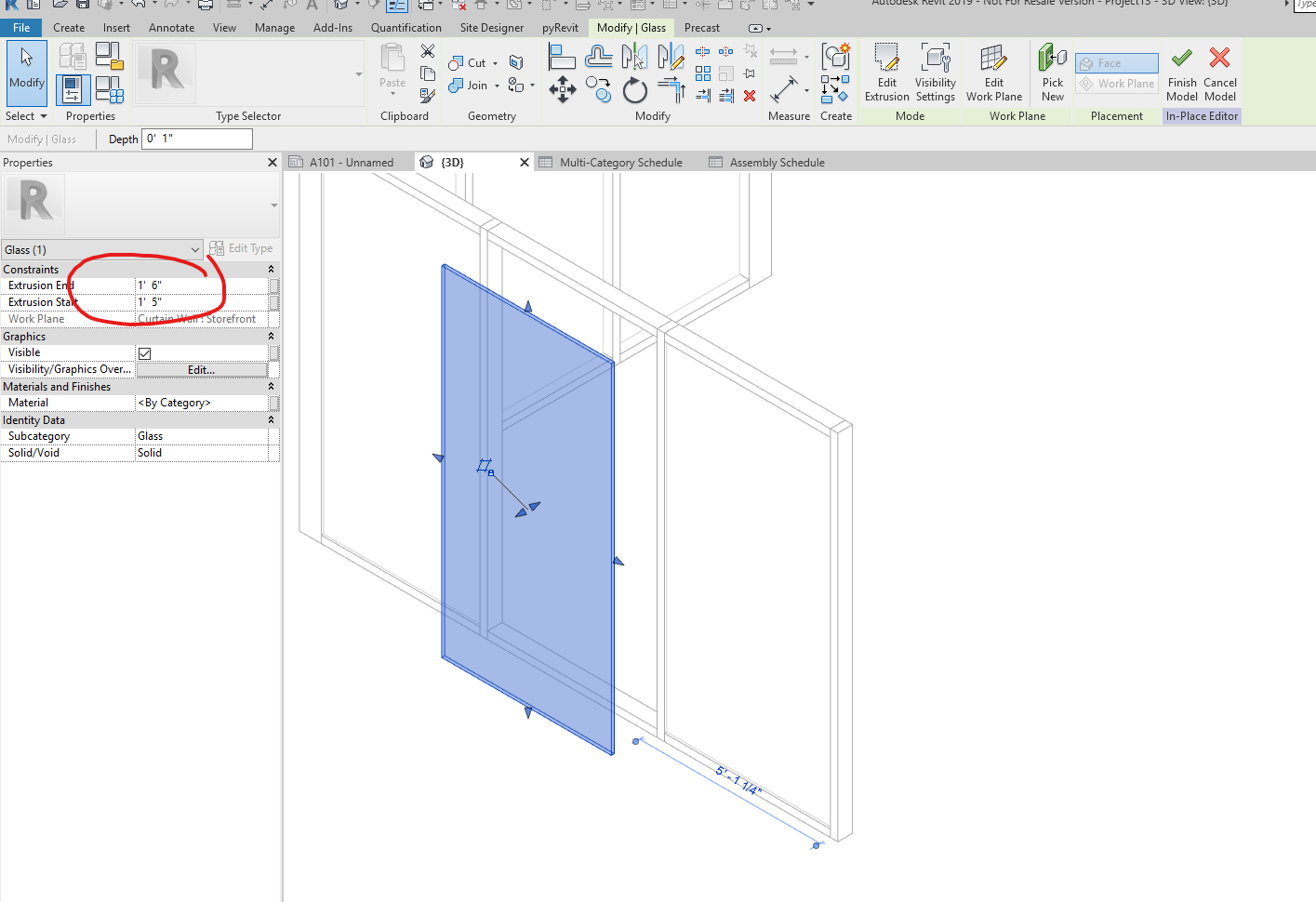Screen dimensions: 1316x902
Task: Collapse the Identity Data section
Action: click(271, 420)
